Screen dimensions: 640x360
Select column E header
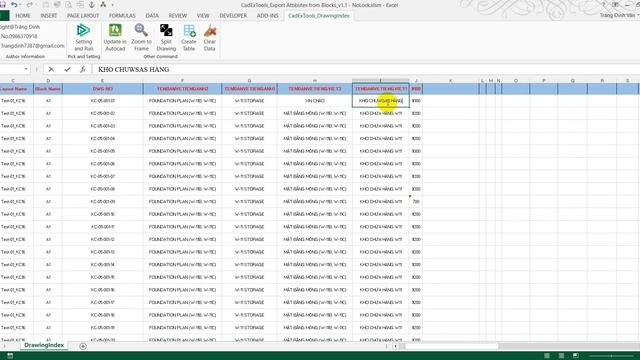coord(102,80)
